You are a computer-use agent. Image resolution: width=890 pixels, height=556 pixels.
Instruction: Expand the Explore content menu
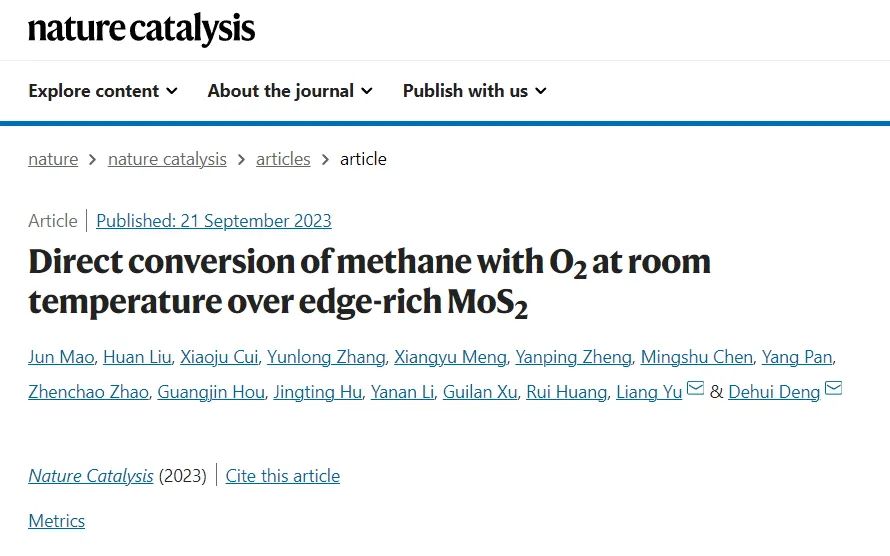(103, 91)
